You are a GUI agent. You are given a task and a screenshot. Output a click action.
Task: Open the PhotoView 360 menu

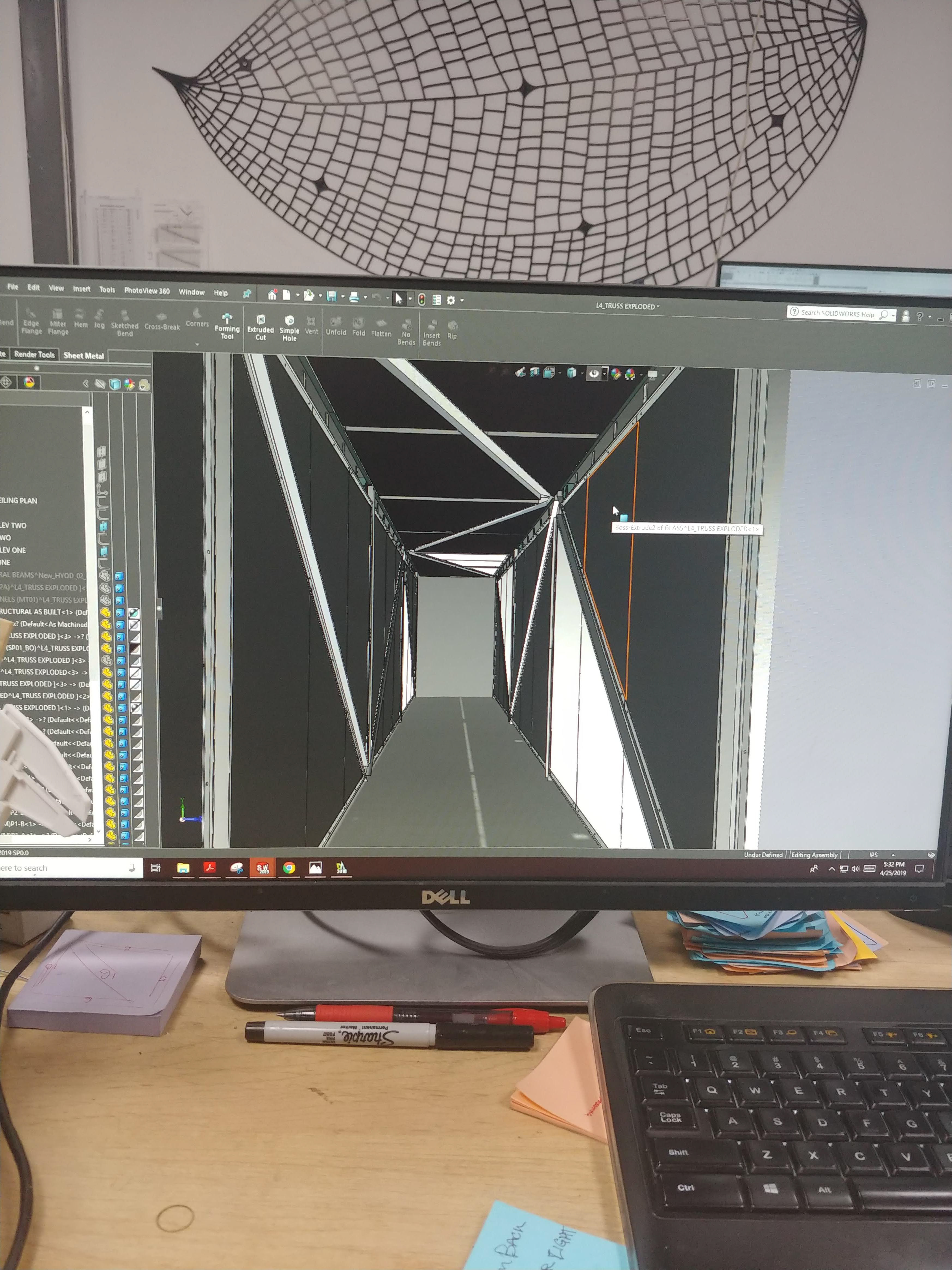(x=147, y=290)
